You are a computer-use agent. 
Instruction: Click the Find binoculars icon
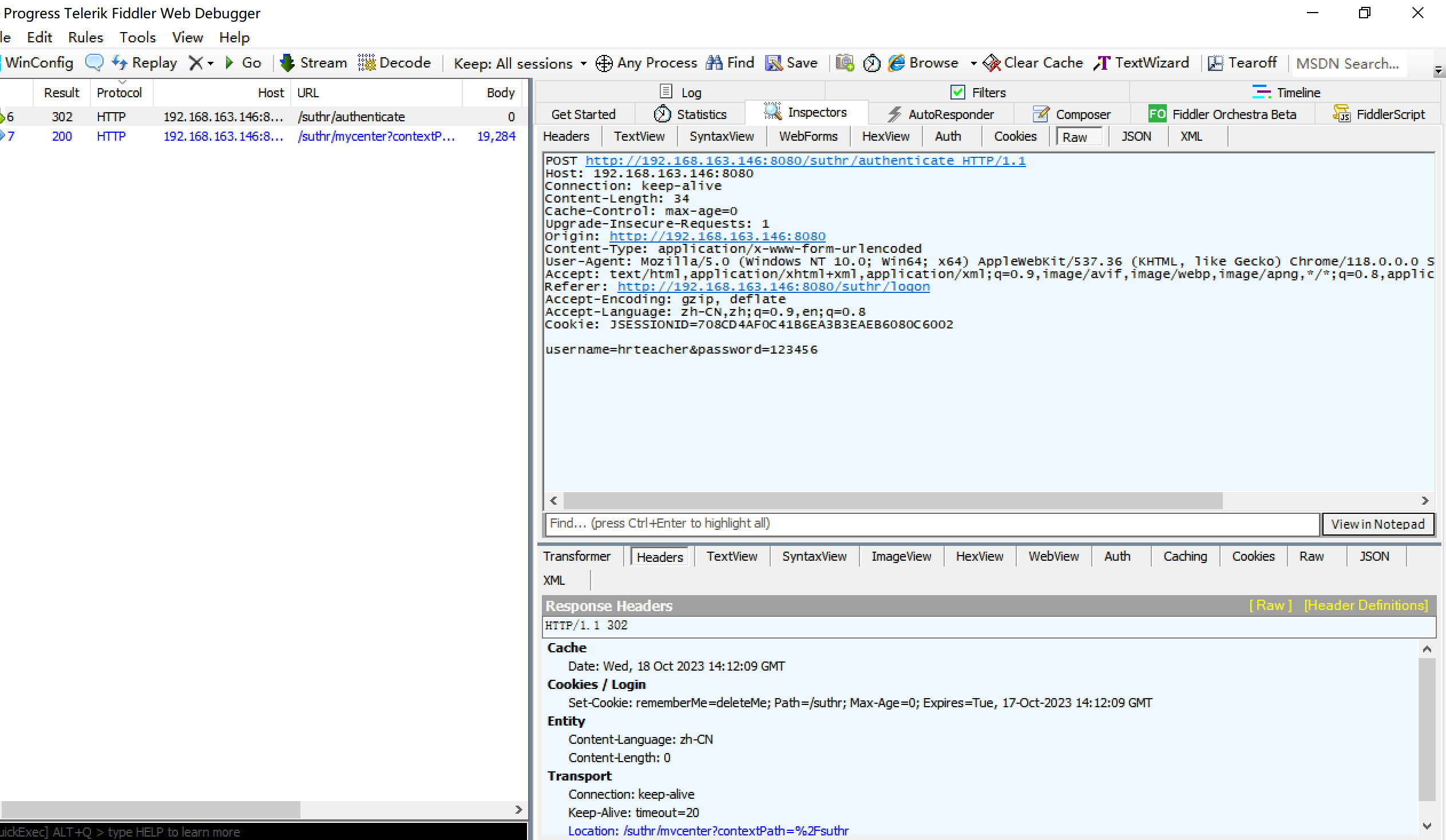tap(714, 62)
